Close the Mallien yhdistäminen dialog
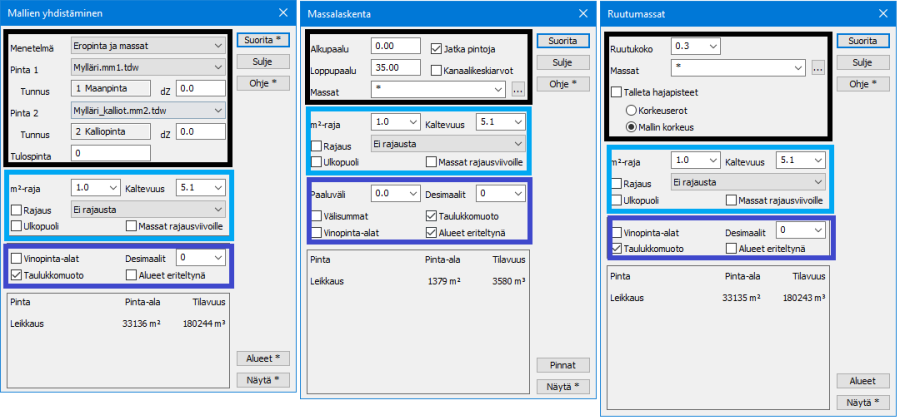 pos(282,13)
